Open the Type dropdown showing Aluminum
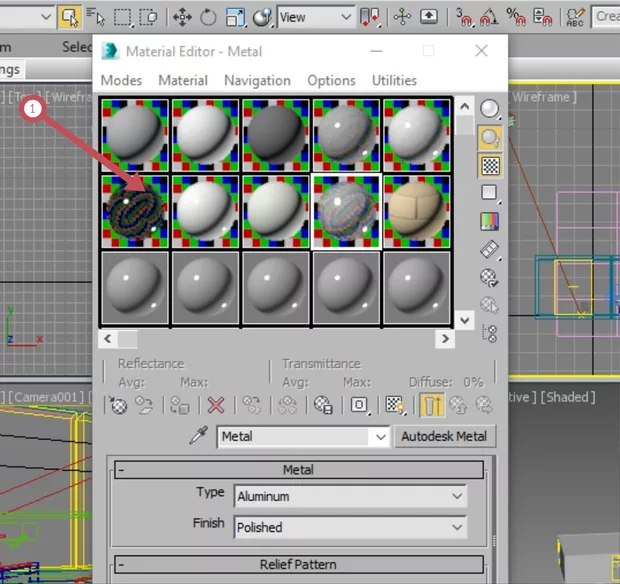 click(351, 496)
